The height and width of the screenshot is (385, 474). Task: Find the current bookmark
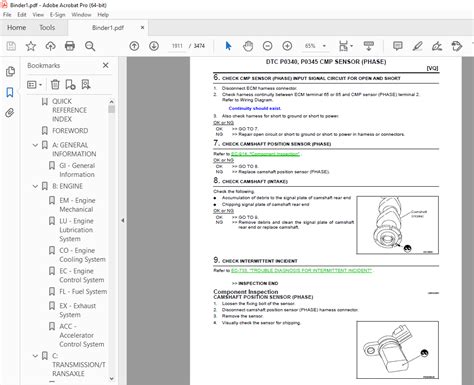tap(86, 85)
